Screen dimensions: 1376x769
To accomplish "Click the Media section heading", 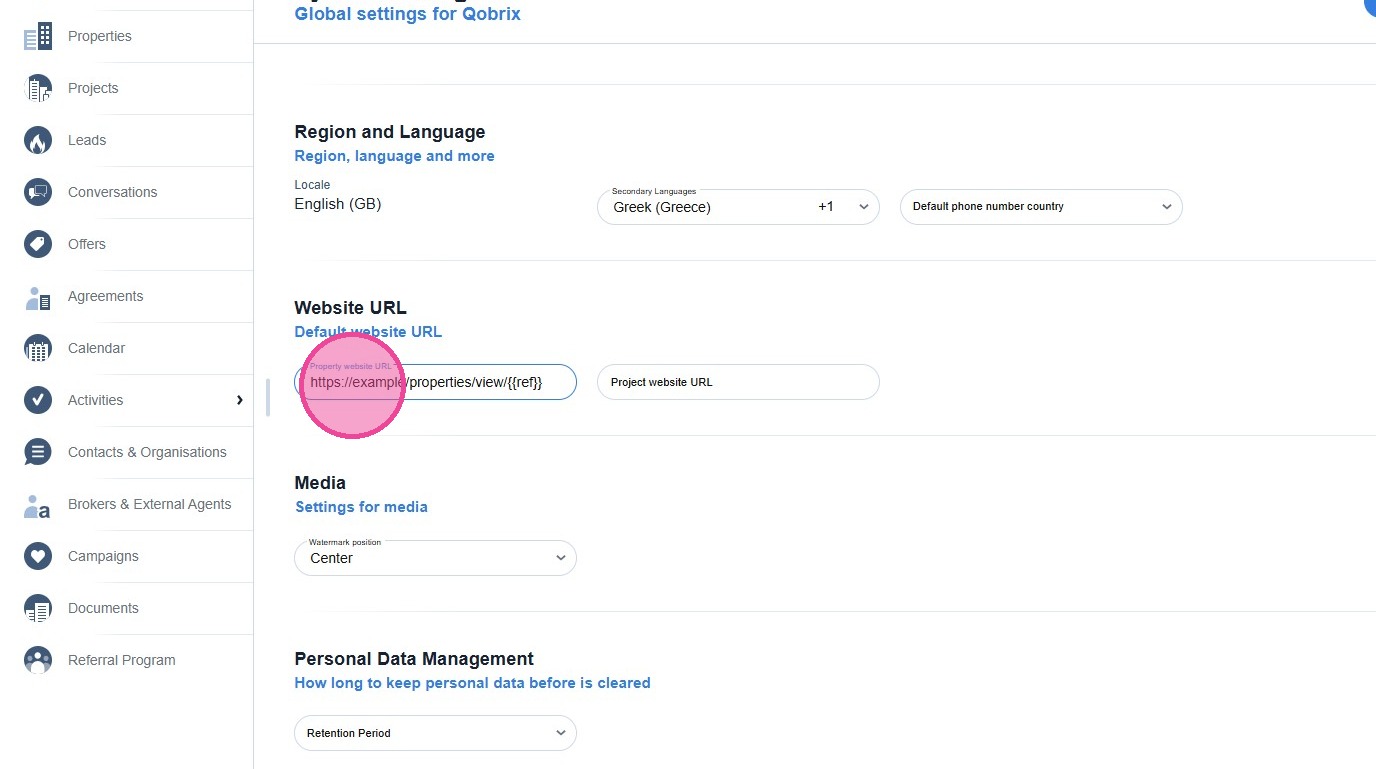I will (x=320, y=483).
